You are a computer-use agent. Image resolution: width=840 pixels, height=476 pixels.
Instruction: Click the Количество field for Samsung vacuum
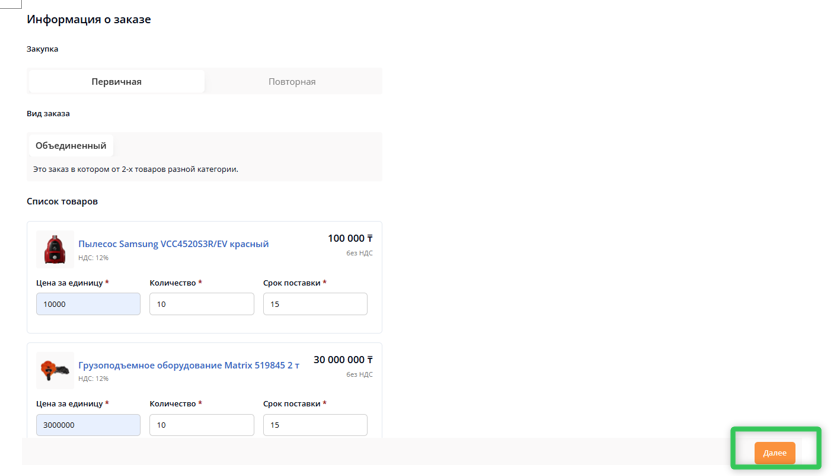201,304
